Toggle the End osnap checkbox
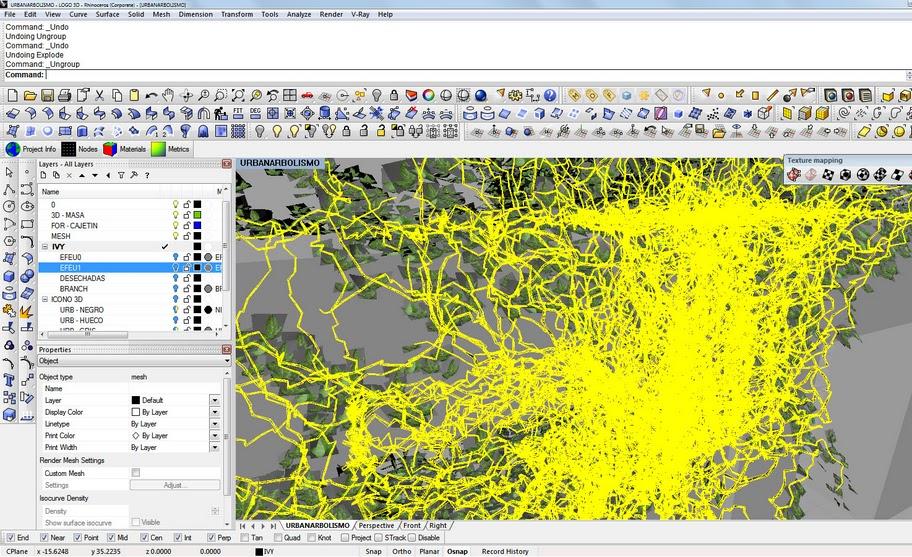 (x=10, y=538)
